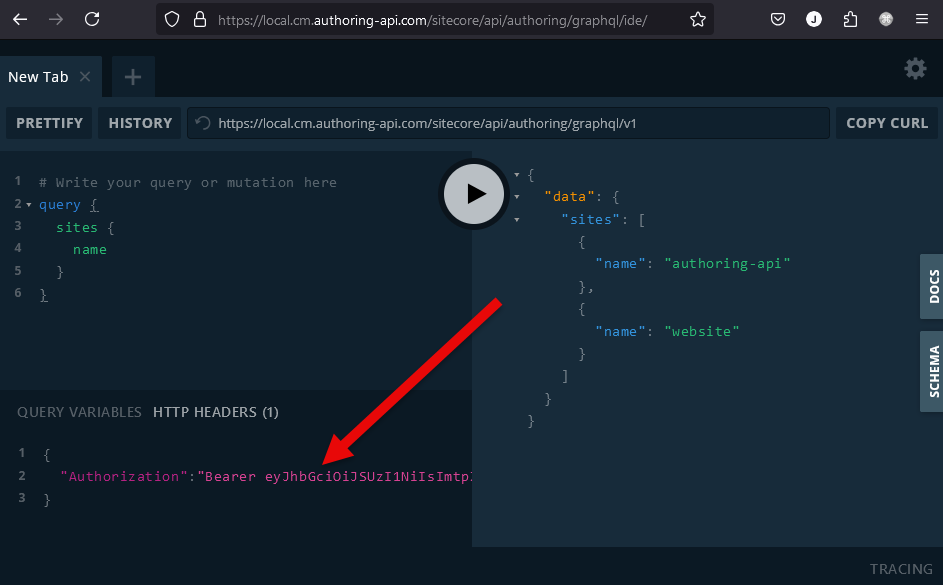Bookmark this page with the star icon
The height and width of the screenshot is (585, 943).
697,19
